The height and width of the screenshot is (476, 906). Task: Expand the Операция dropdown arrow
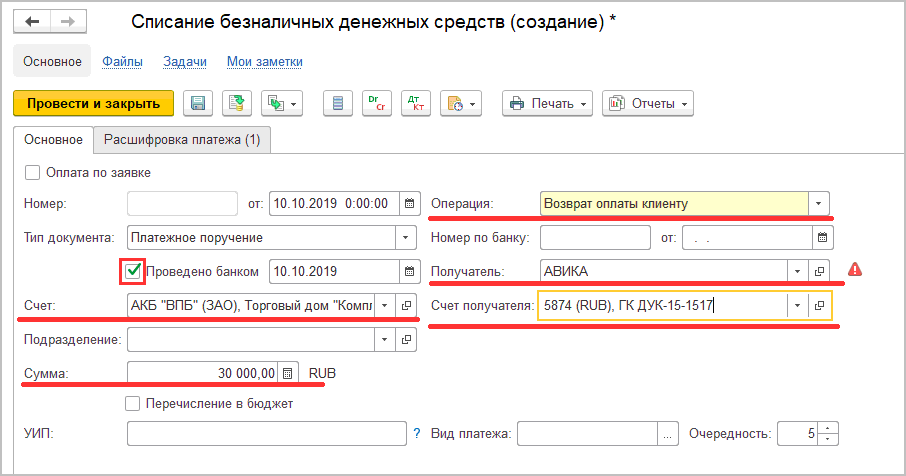click(819, 203)
